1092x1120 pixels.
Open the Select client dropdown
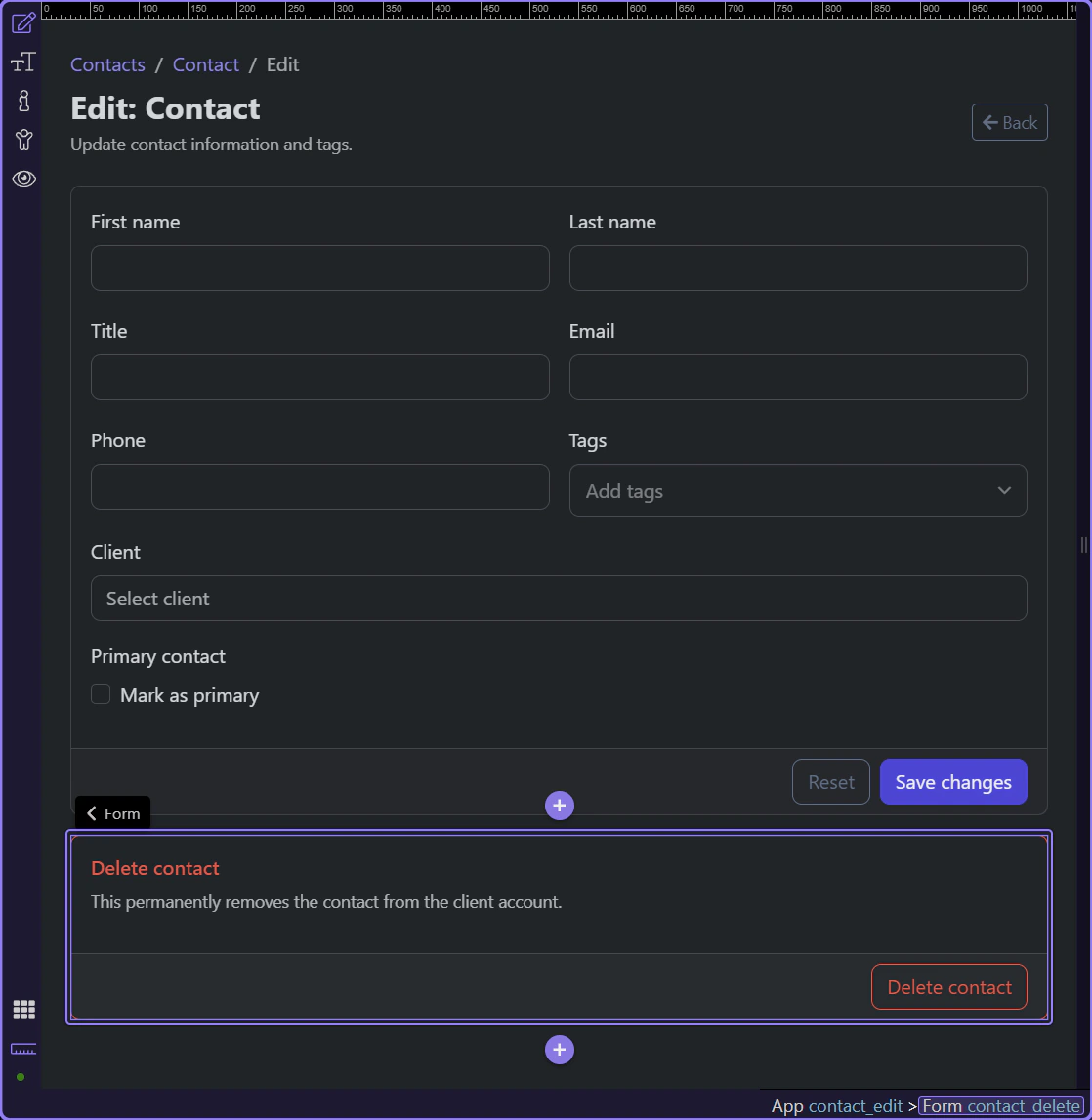[559, 599]
